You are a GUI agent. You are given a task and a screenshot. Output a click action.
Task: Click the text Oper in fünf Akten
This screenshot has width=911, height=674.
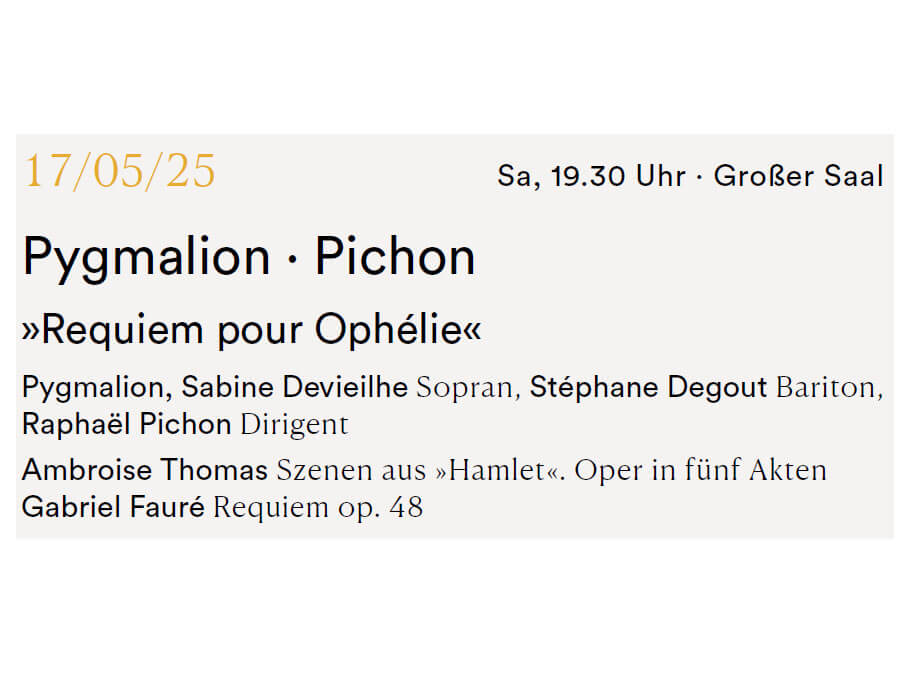[x=700, y=470]
